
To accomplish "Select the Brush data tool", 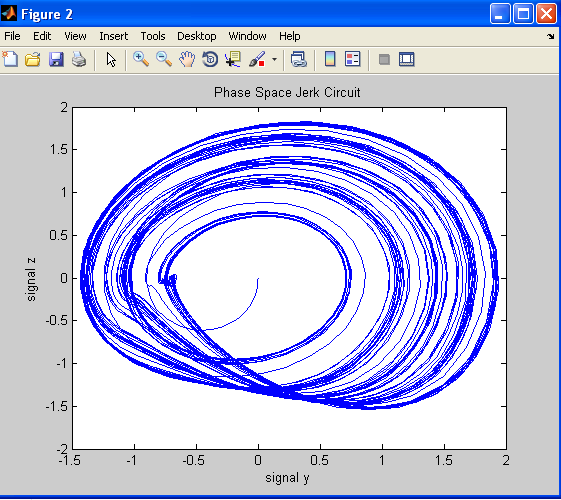I will (257, 59).
